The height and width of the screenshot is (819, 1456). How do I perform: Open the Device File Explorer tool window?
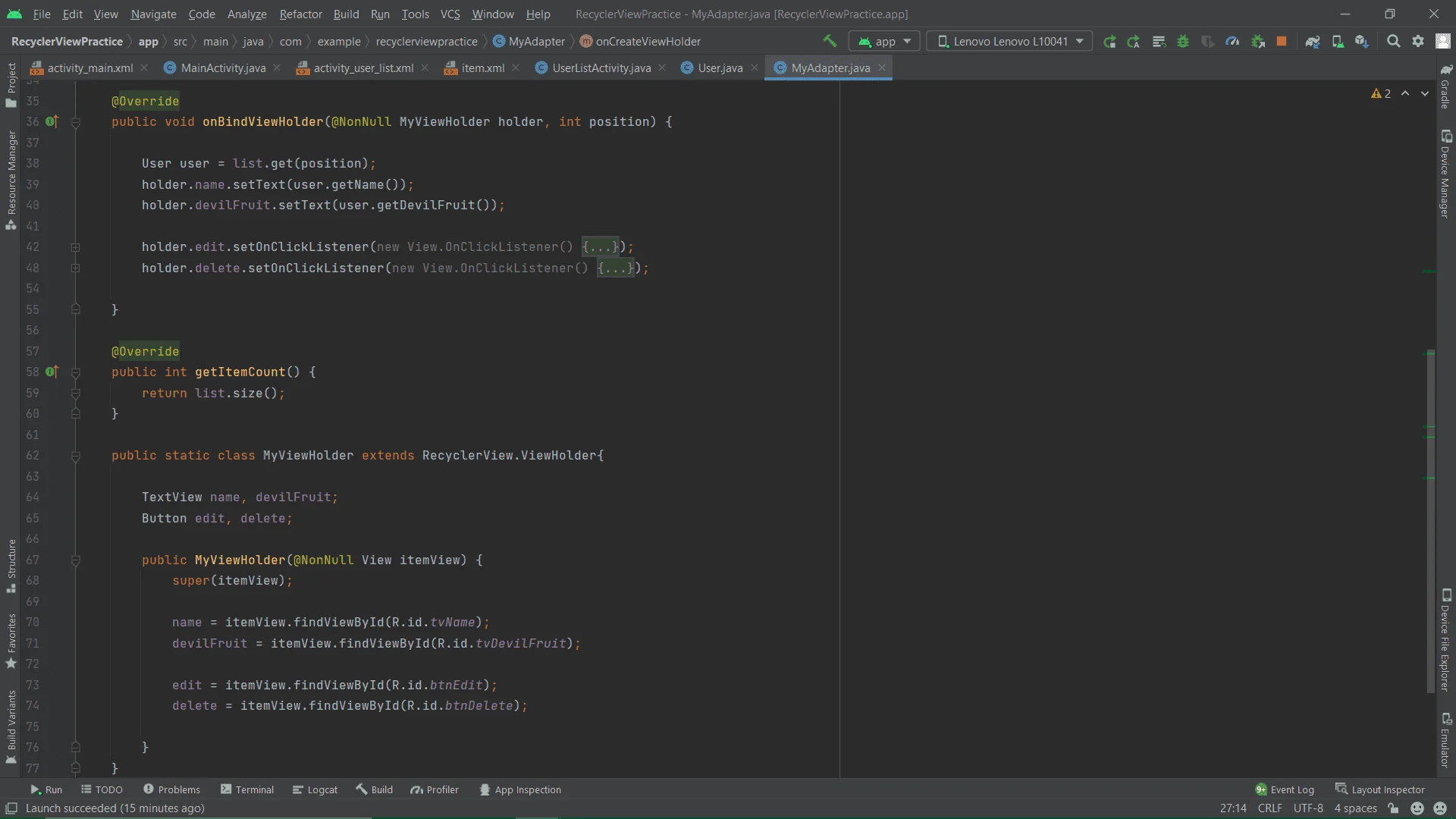coord(1445,640)
